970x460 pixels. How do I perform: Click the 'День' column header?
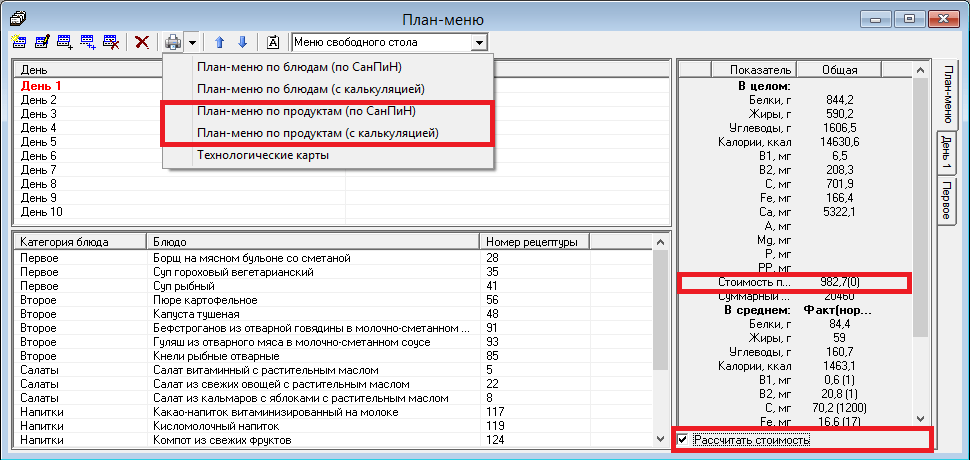[x=179, y=70]
